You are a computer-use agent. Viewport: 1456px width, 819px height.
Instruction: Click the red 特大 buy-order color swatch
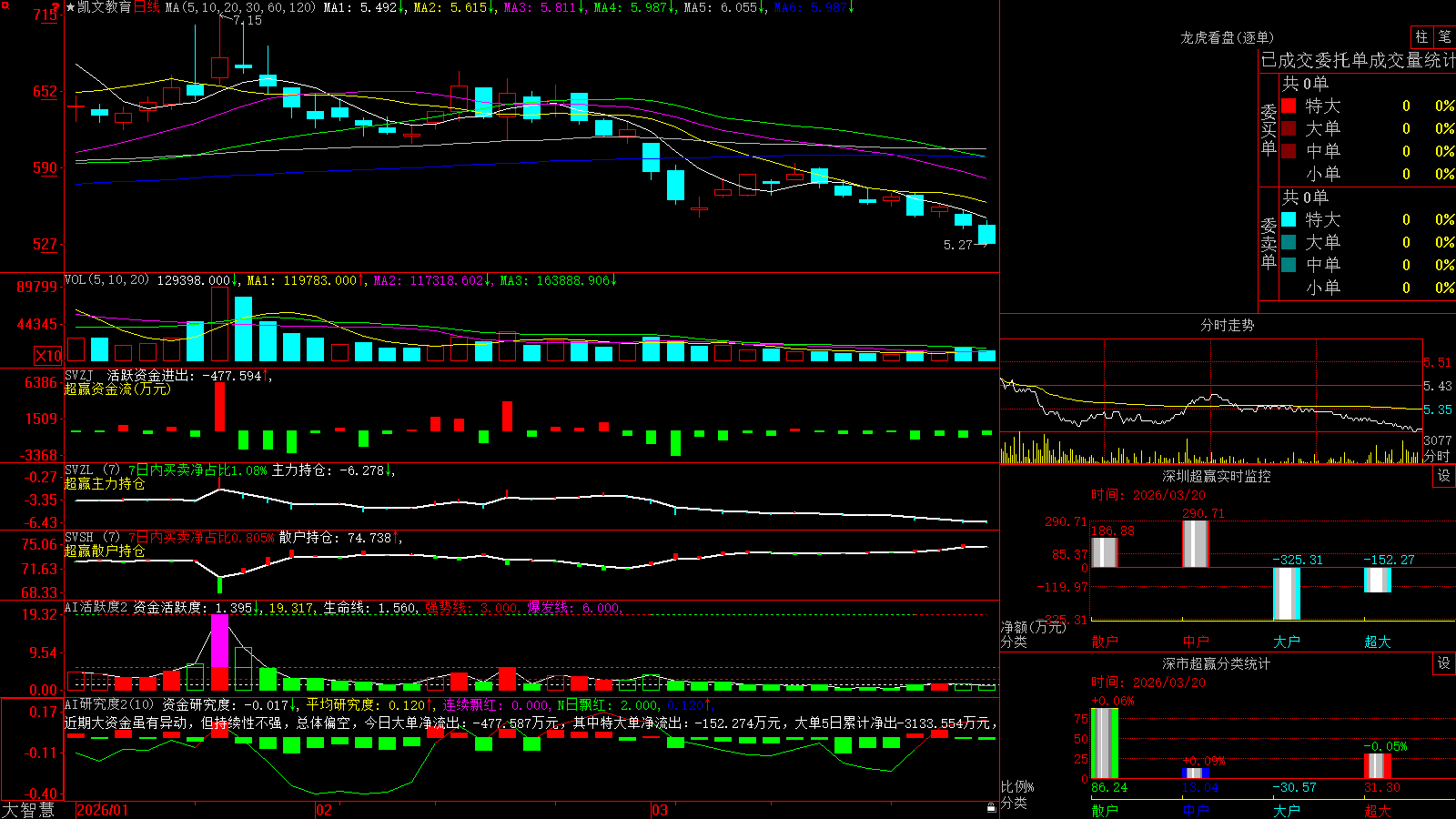1289,106
